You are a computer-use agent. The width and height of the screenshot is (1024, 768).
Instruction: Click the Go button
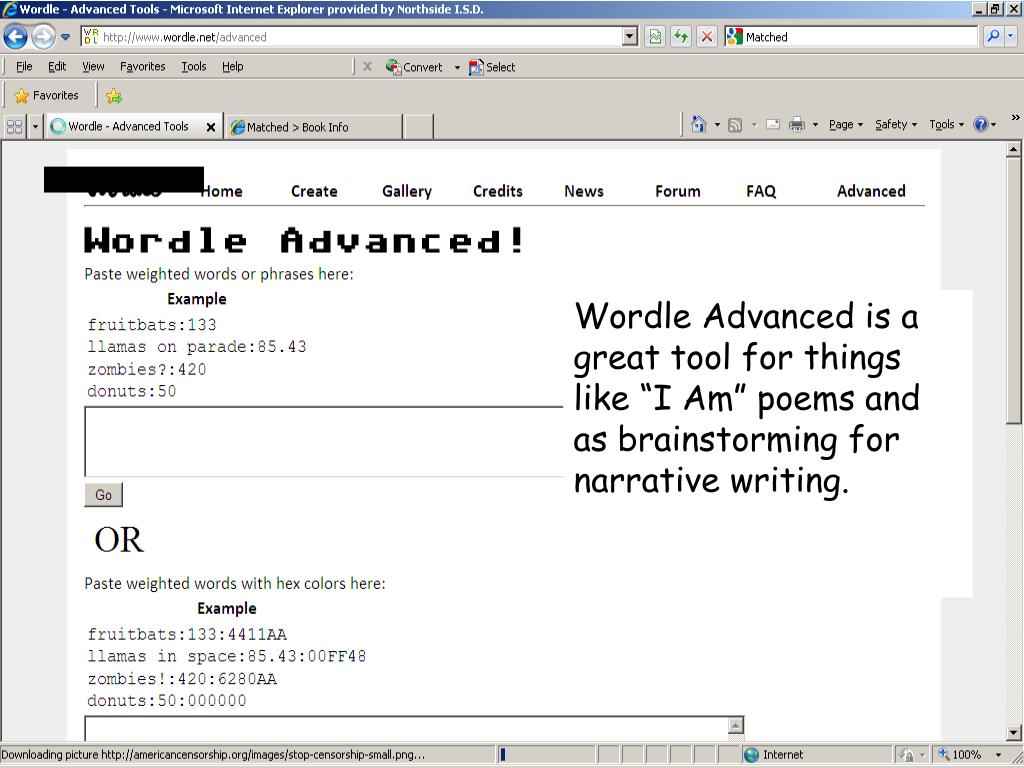(103, 495)
